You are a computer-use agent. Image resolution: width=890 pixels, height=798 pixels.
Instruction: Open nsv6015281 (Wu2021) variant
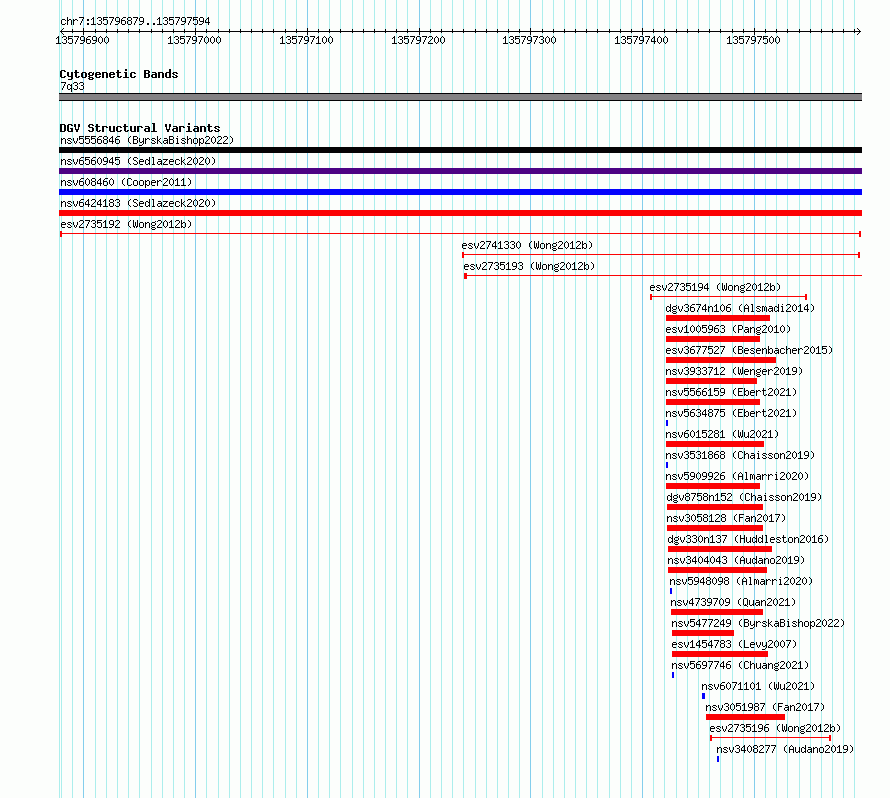(x=722, y=434)
